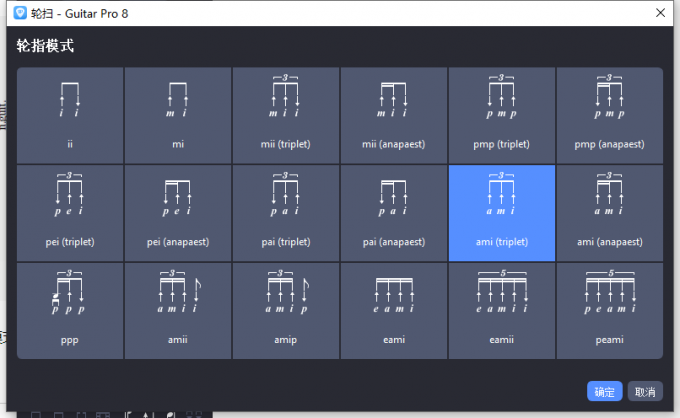Select the amii pattern tile

coord(178,311)
